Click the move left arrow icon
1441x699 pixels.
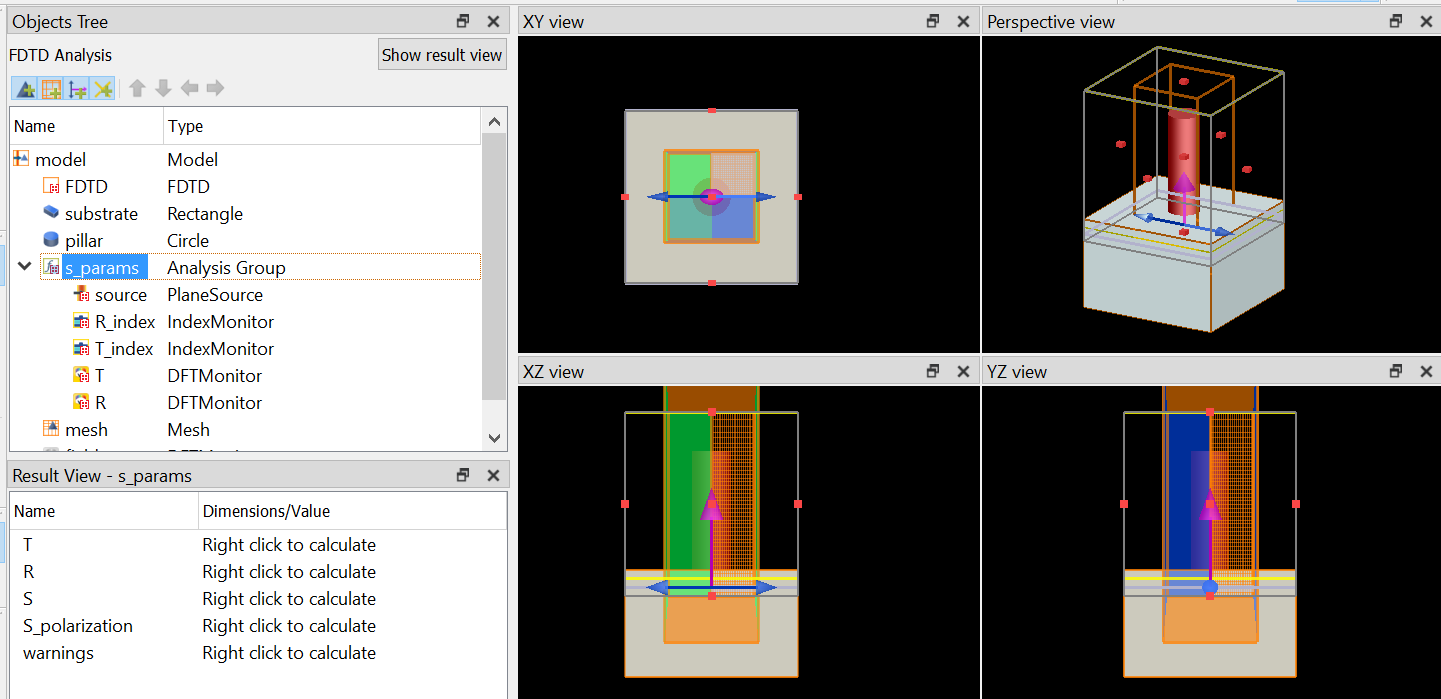click(x=189, y=88)
